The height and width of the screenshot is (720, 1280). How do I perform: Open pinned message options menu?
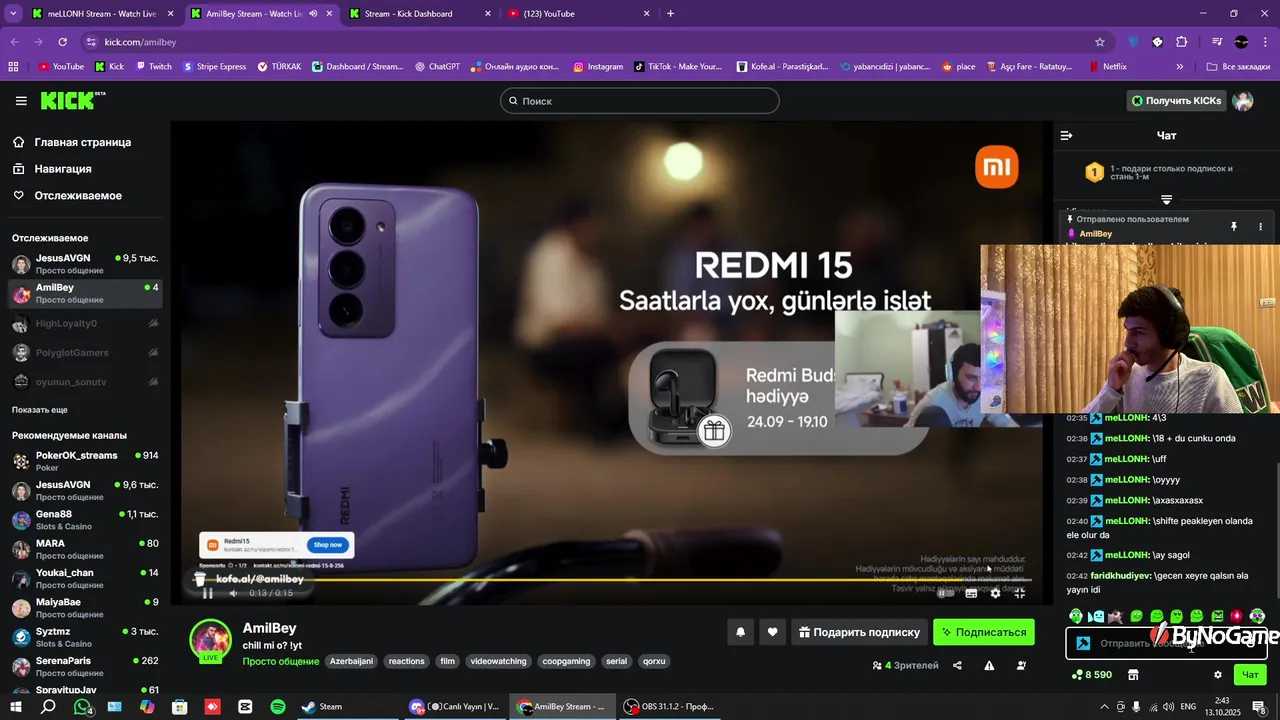click(x=1260, y=227)
